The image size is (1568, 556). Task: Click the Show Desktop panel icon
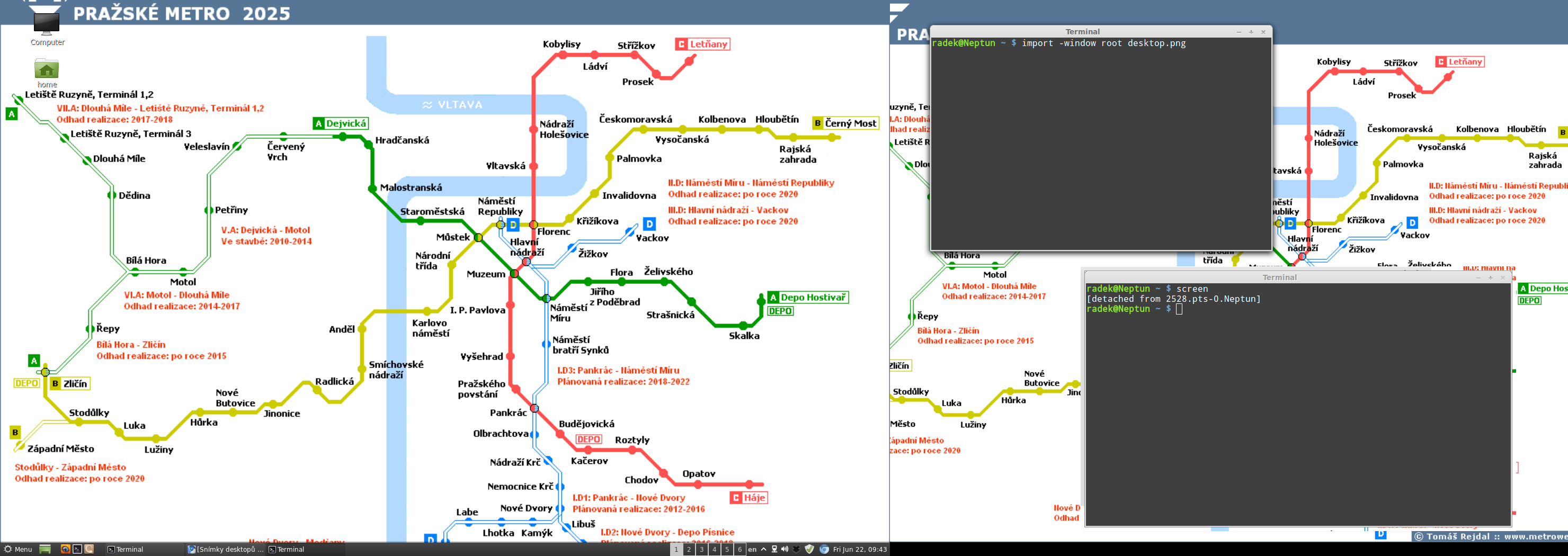[x=45, y=549]
